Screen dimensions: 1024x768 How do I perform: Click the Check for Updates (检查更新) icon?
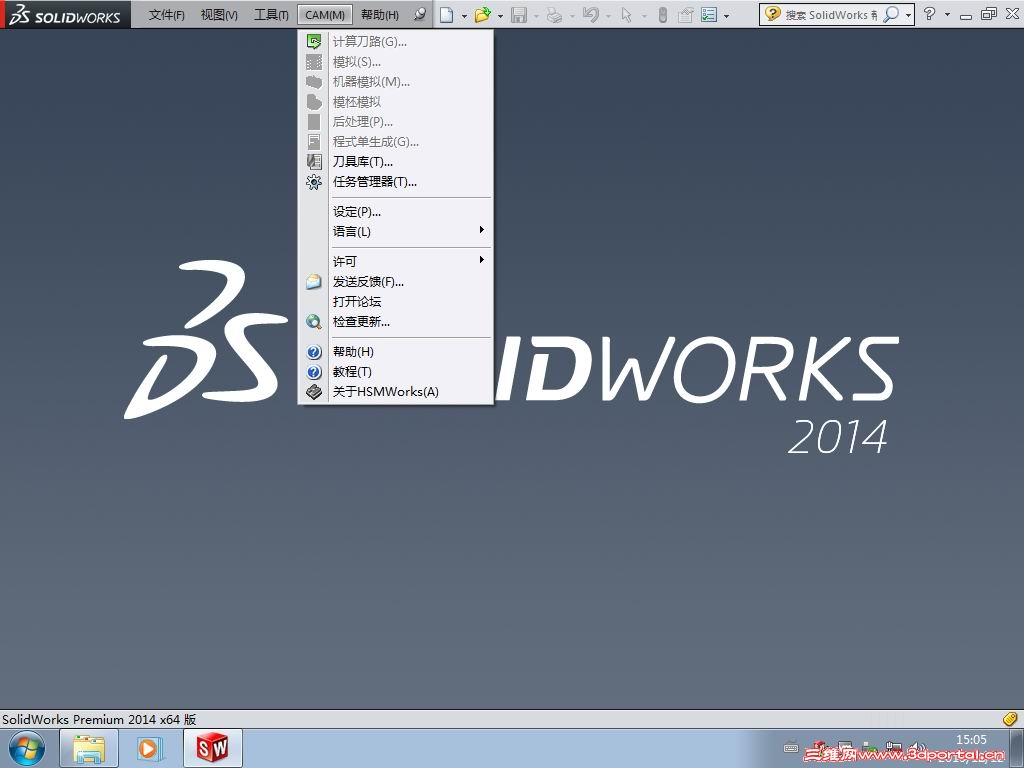(314, 322)
